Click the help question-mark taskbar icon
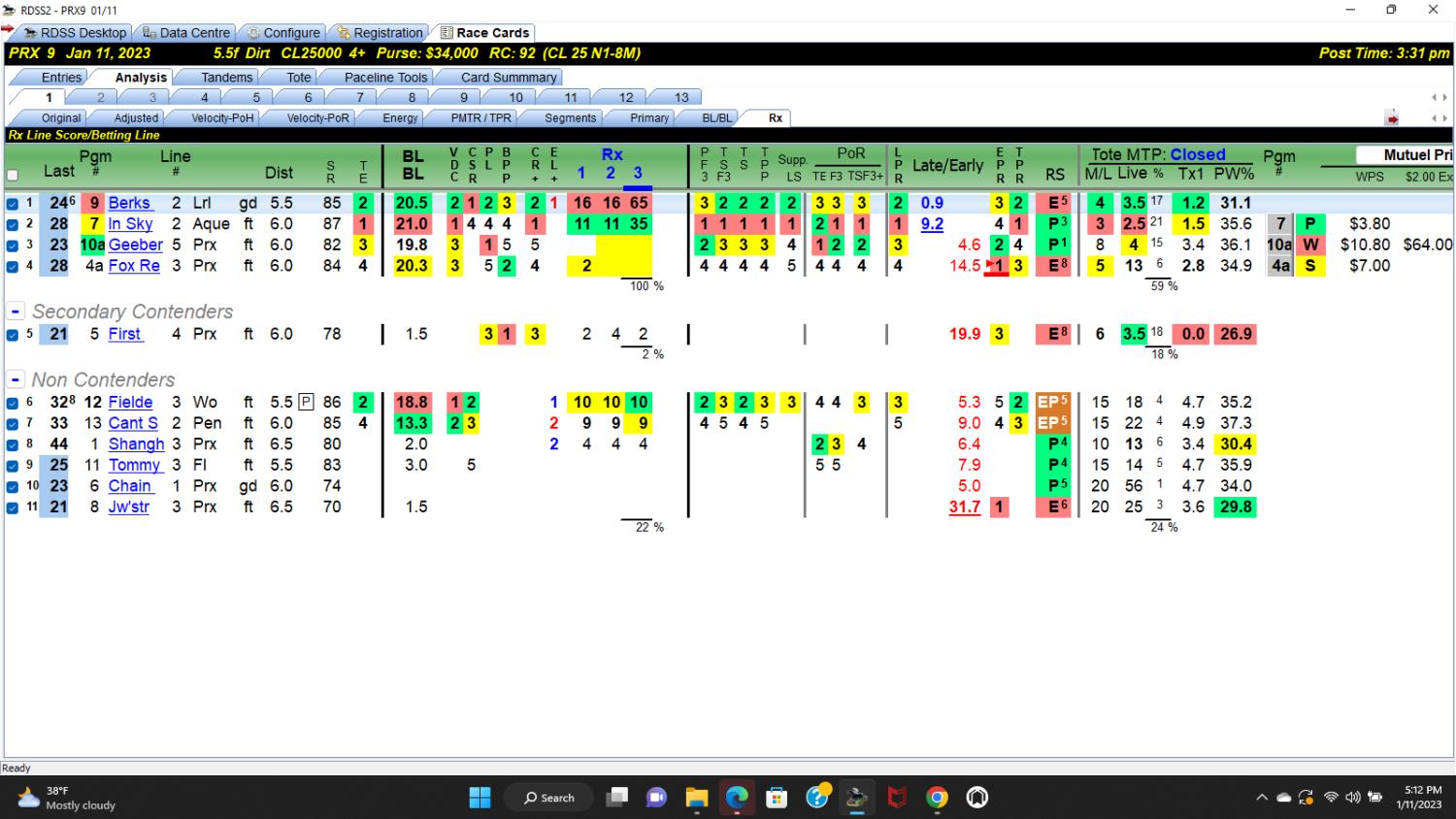The width and height of the screenshot is (1456, 819). [817, 798]
